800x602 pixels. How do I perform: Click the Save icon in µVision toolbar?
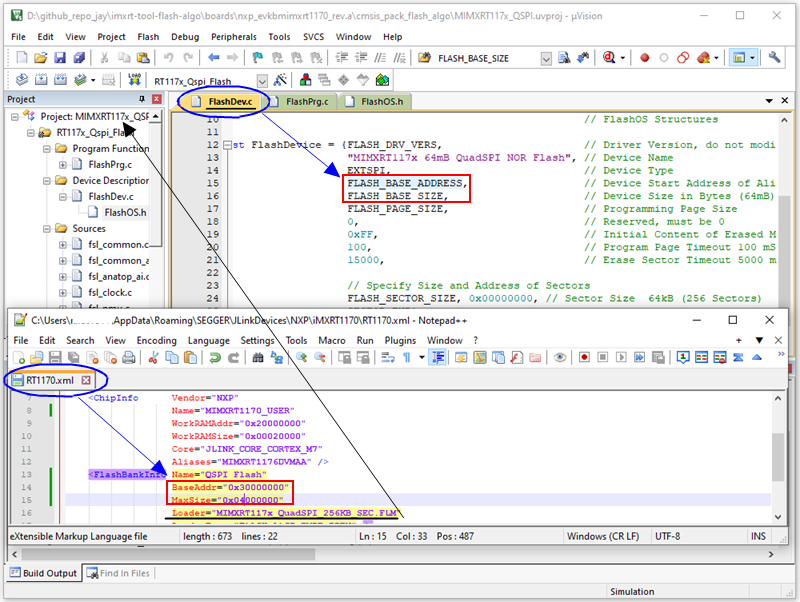[x=58, y=58]
